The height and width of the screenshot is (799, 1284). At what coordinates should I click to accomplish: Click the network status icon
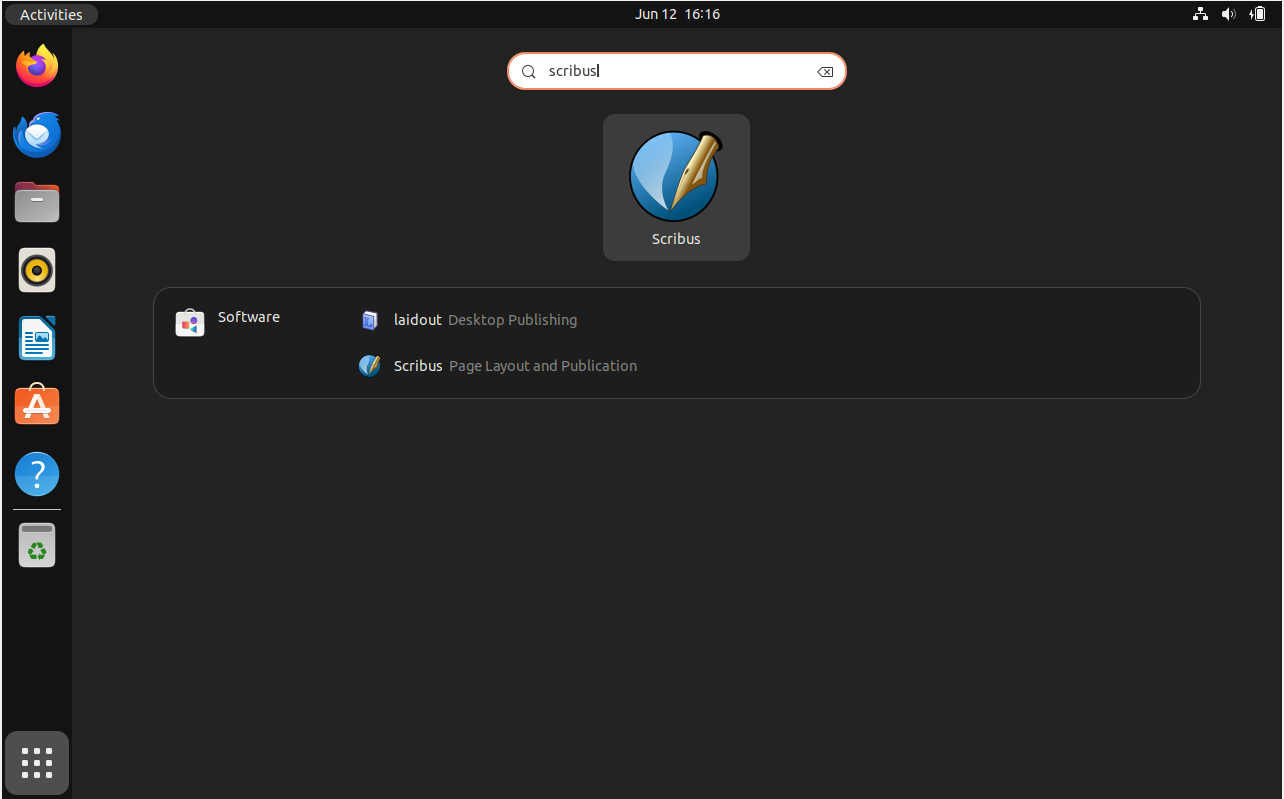1200,14
